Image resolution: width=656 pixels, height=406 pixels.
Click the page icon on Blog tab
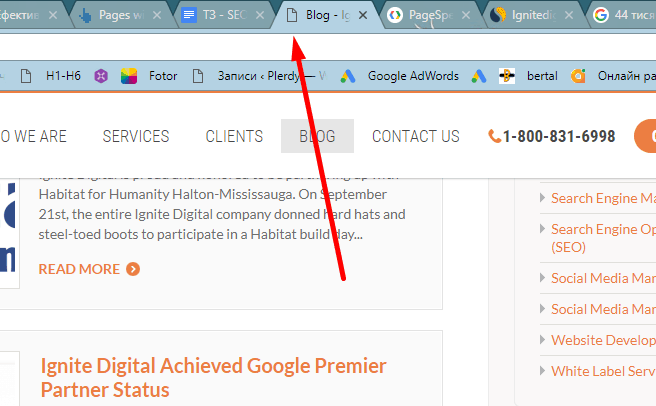click(x=292, y=15)
